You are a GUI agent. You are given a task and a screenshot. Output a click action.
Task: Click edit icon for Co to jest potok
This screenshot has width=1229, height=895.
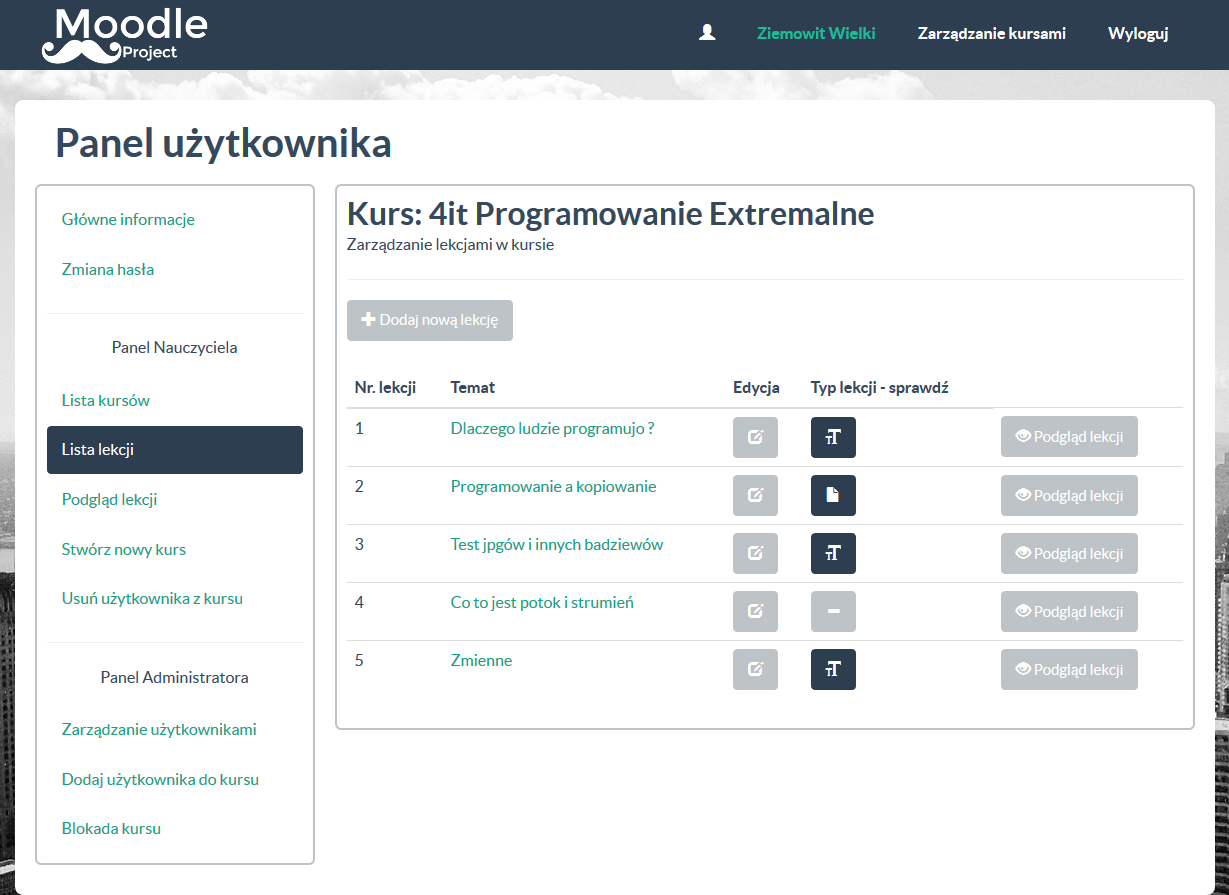755,611
